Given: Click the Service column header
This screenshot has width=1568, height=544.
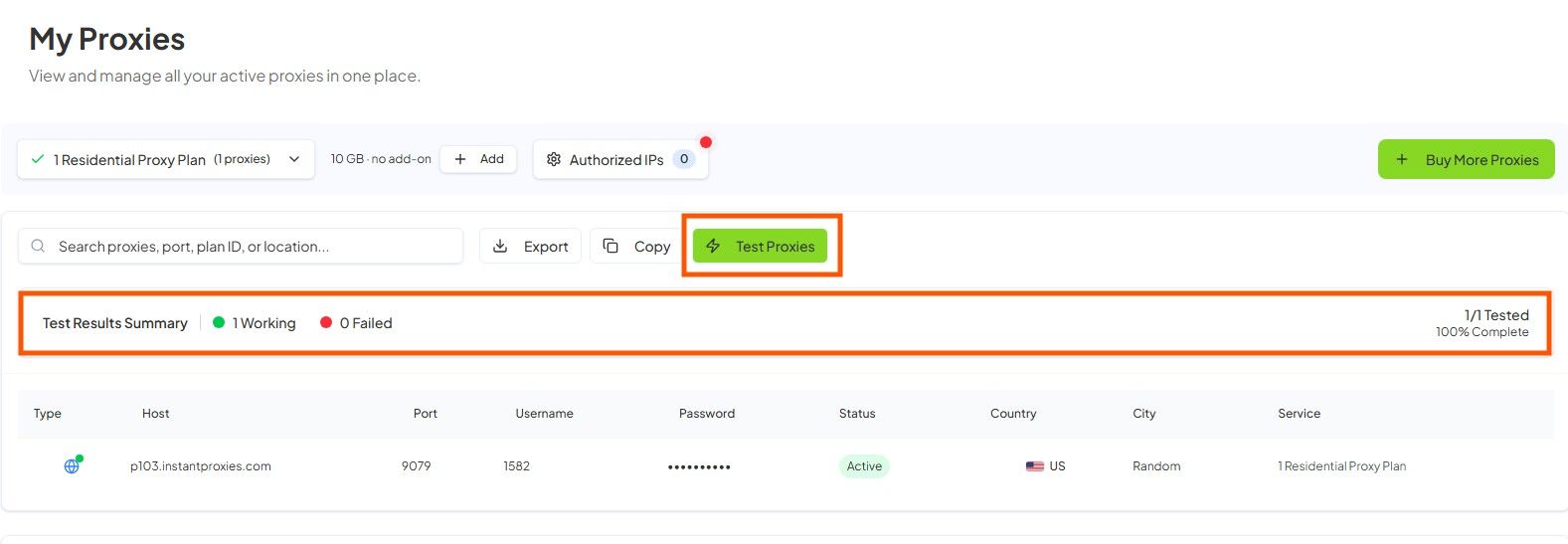Looking at the screenshot, I should pyautogui.click(x=1299, y=413).
